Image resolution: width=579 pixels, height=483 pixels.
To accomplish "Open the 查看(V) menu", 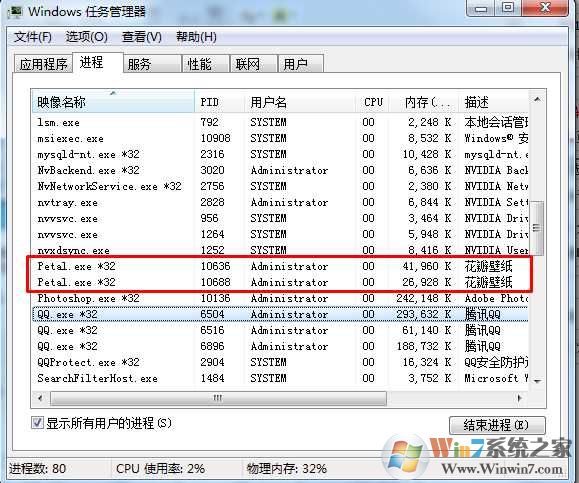I will coord(141,37).
